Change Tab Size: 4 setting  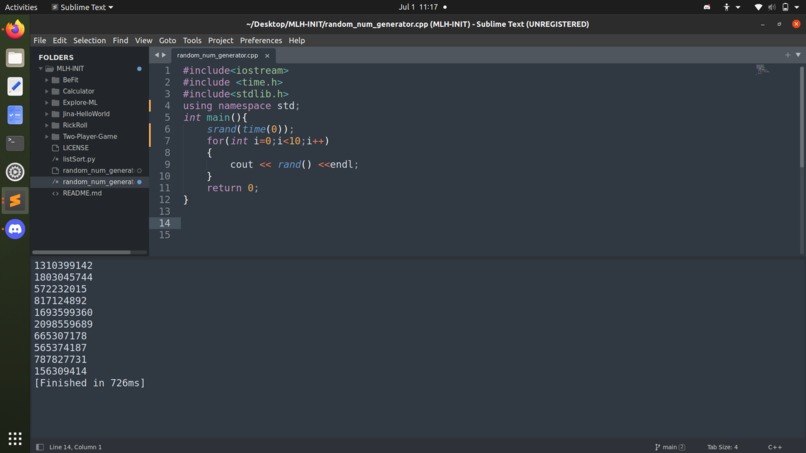click(722, 447)
